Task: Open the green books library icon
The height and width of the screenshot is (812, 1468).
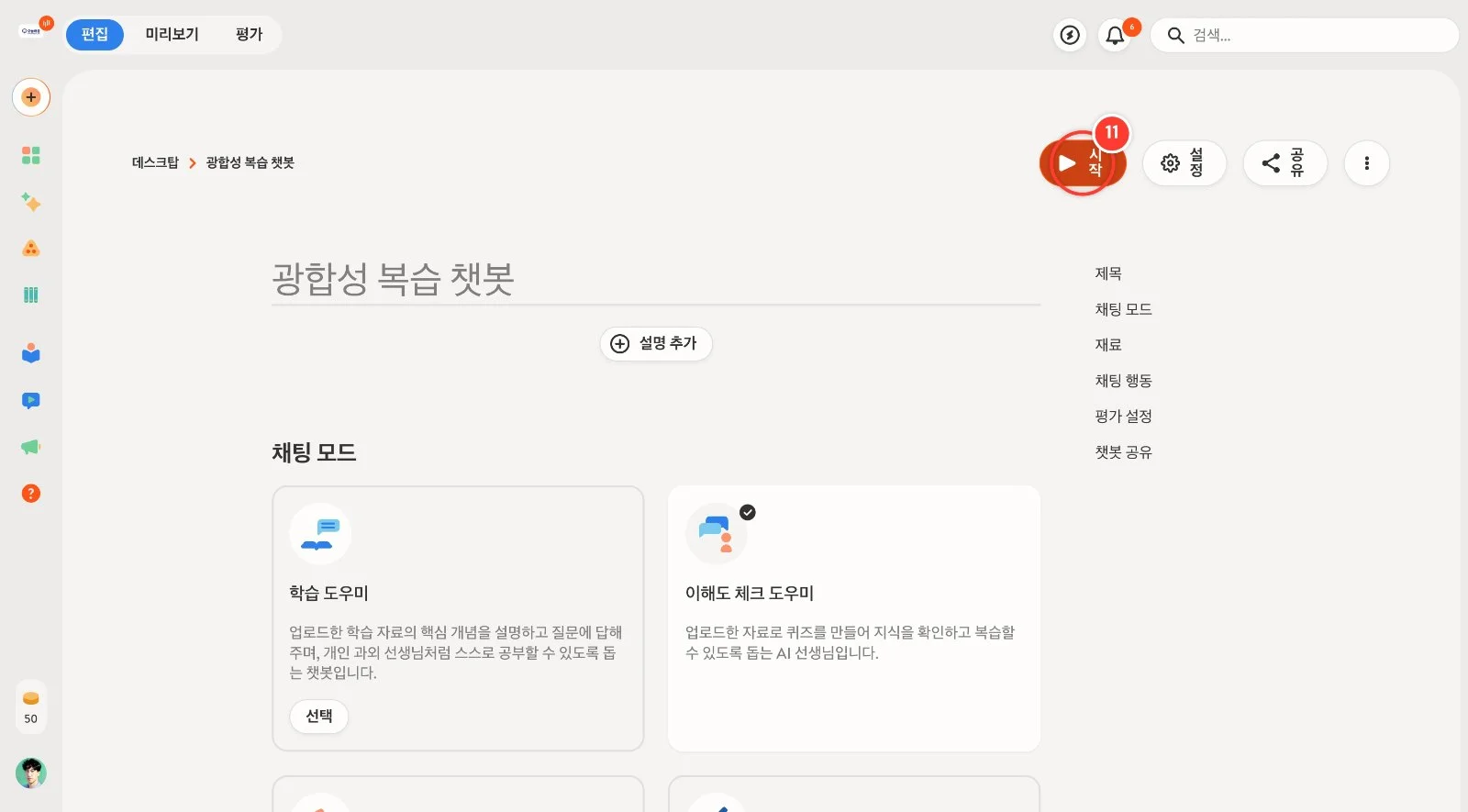Action: 31,295
